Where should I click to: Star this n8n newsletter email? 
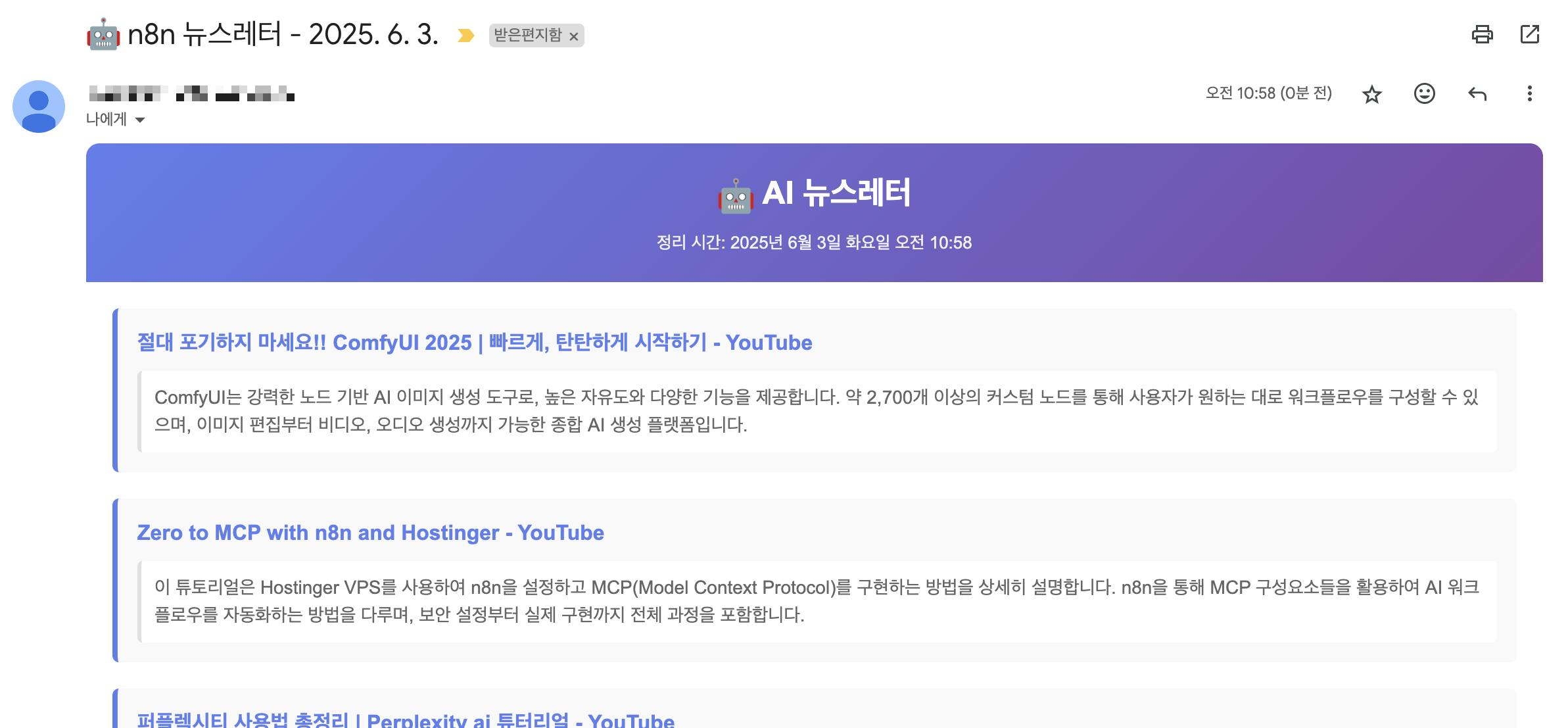pos(1371,94)
